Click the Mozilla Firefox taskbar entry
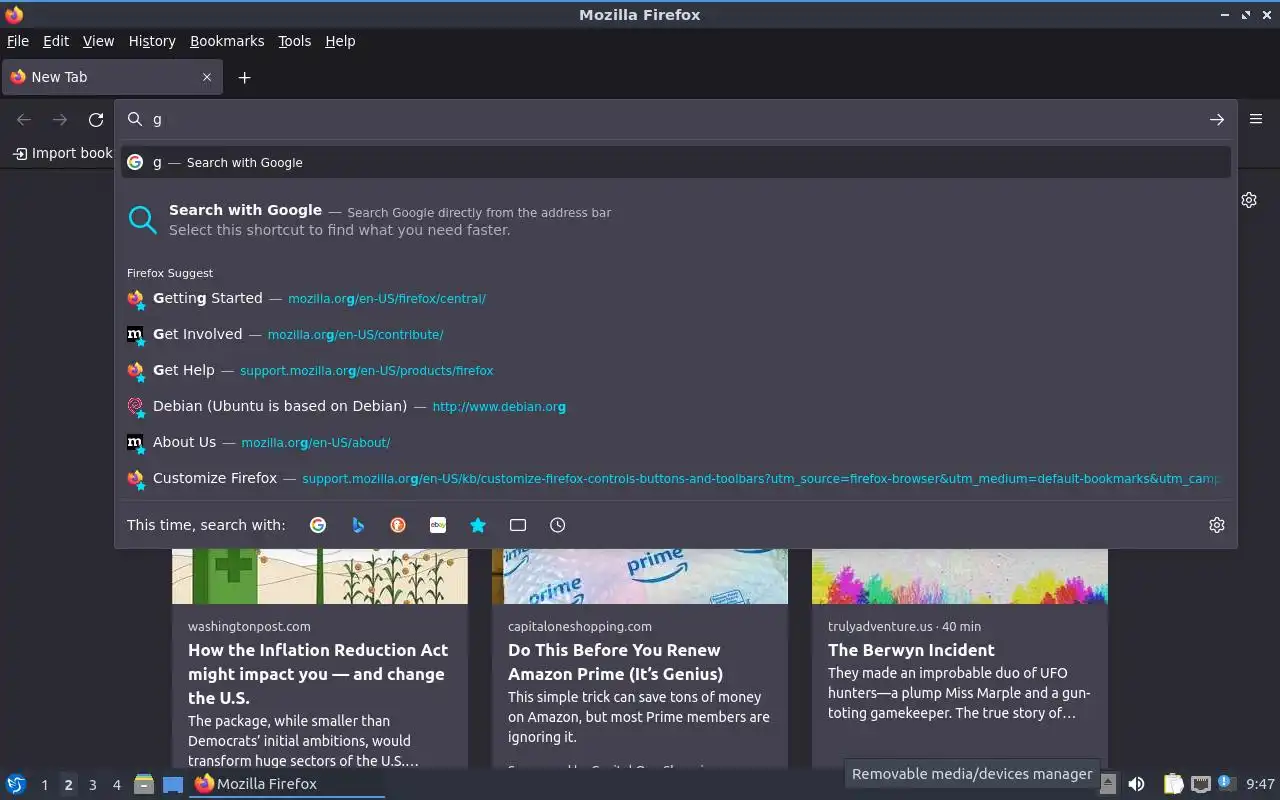The width and height of the screenshot is (1280, 800). coord(288,784)
